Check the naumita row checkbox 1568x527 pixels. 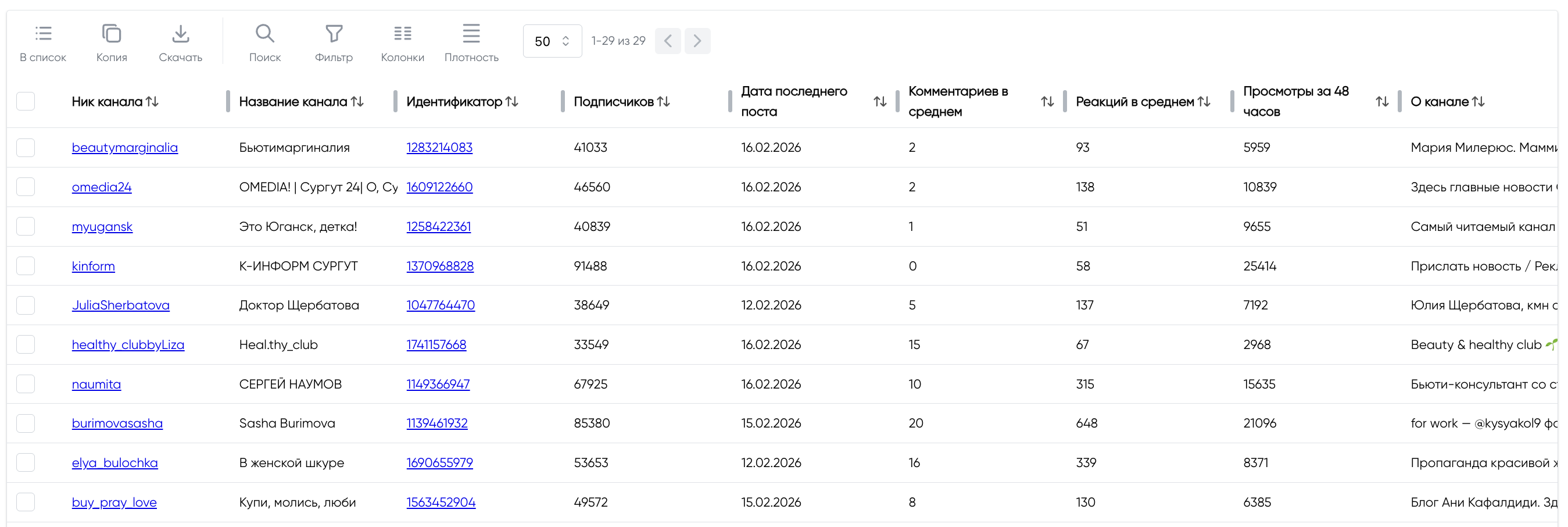(26, 384)
